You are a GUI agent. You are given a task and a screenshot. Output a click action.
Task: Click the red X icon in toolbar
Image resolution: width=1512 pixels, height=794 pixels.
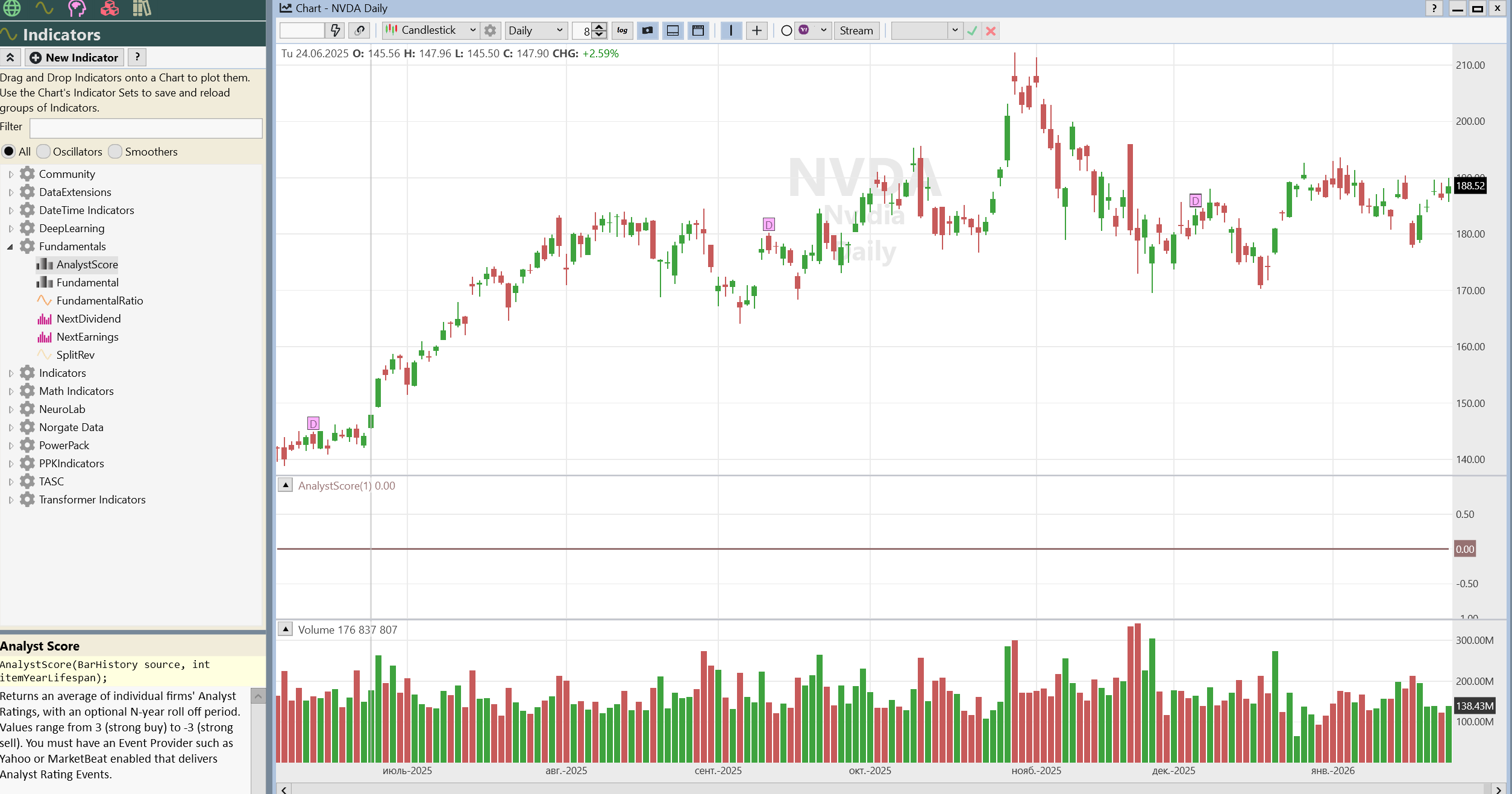(991, 31)
